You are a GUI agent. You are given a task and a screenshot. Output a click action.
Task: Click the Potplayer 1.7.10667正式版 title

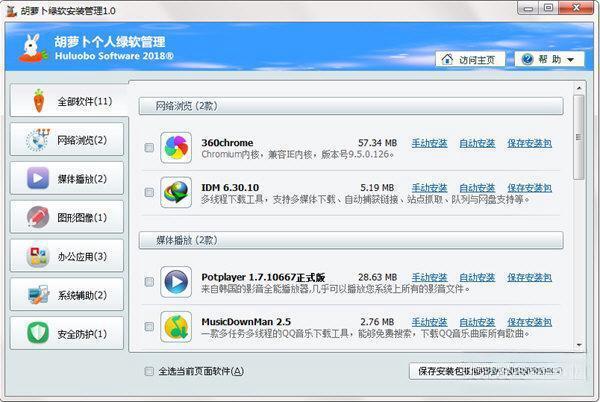pos(263,277)
